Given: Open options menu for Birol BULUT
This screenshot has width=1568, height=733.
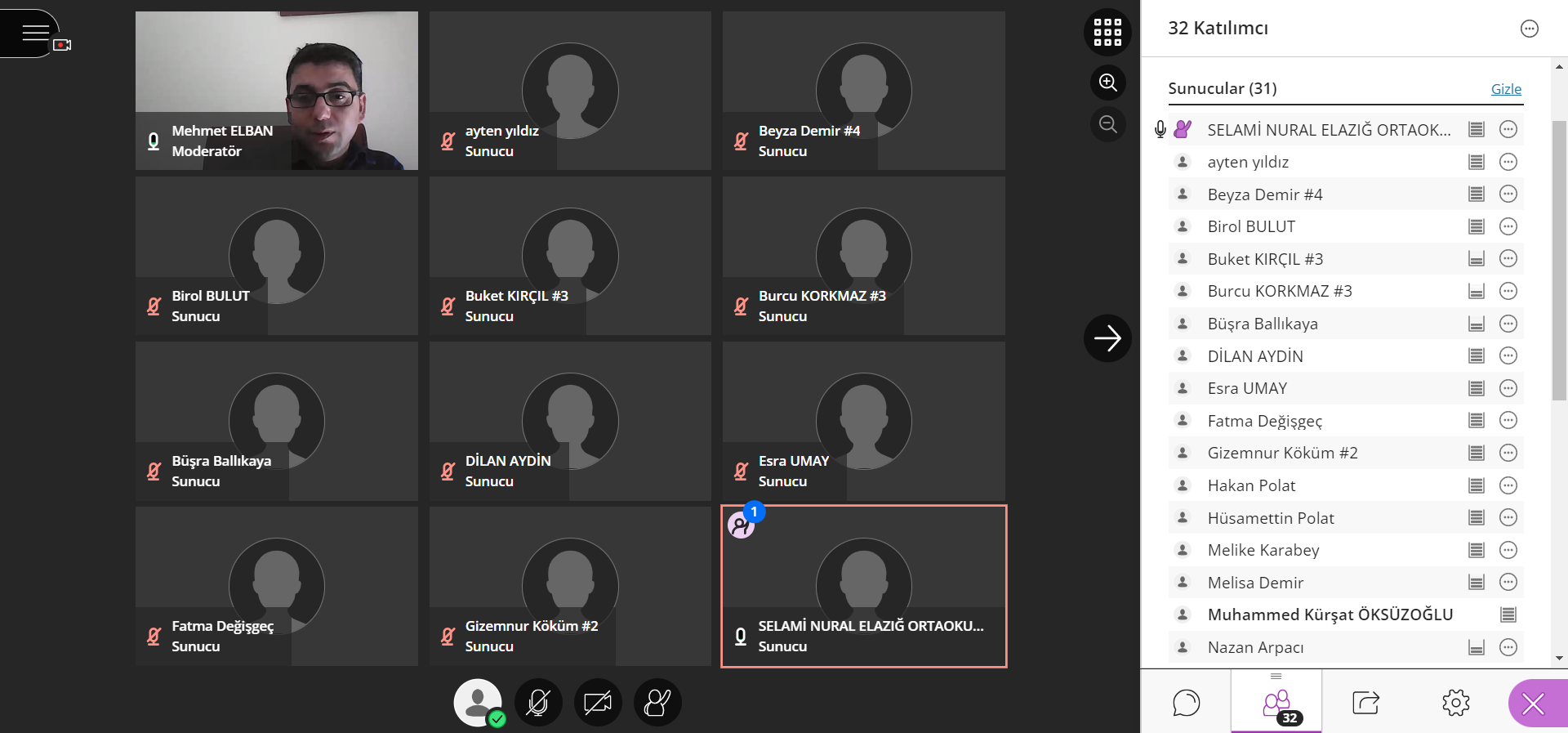Looking at the screenshot, I should (x=1508, y=226).
